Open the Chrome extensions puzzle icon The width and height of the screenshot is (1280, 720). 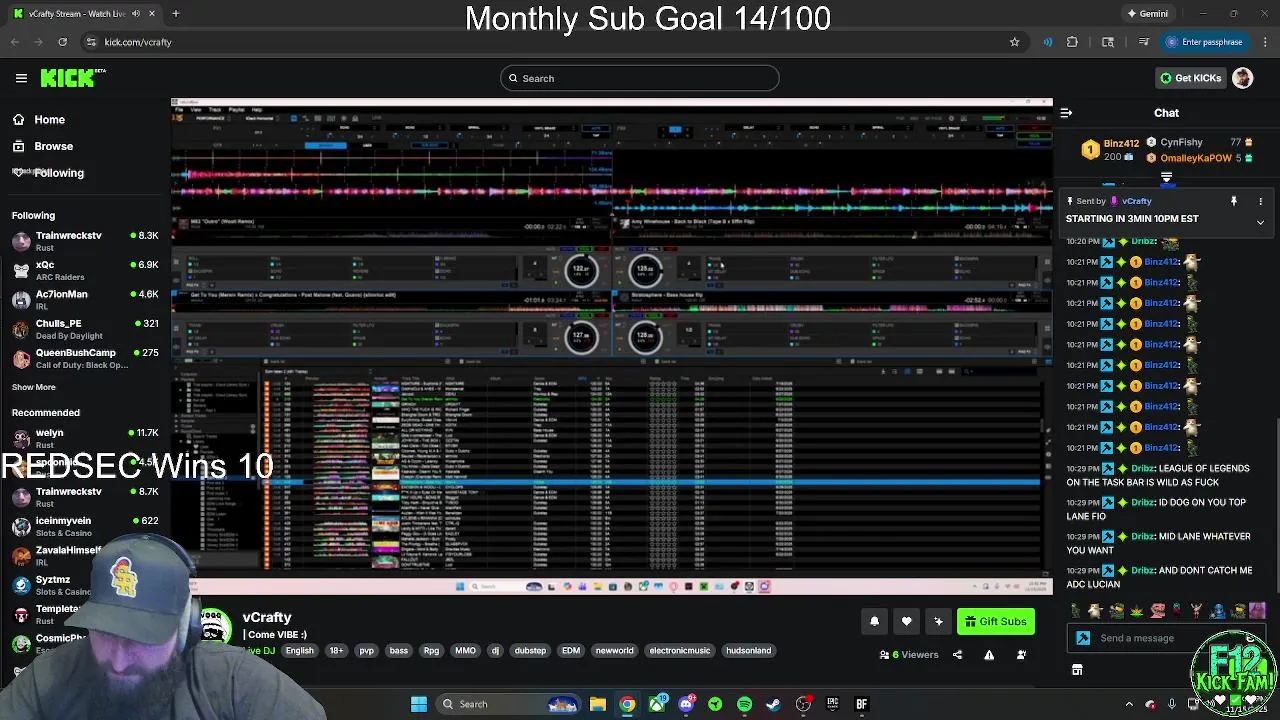click(1072, 42)
